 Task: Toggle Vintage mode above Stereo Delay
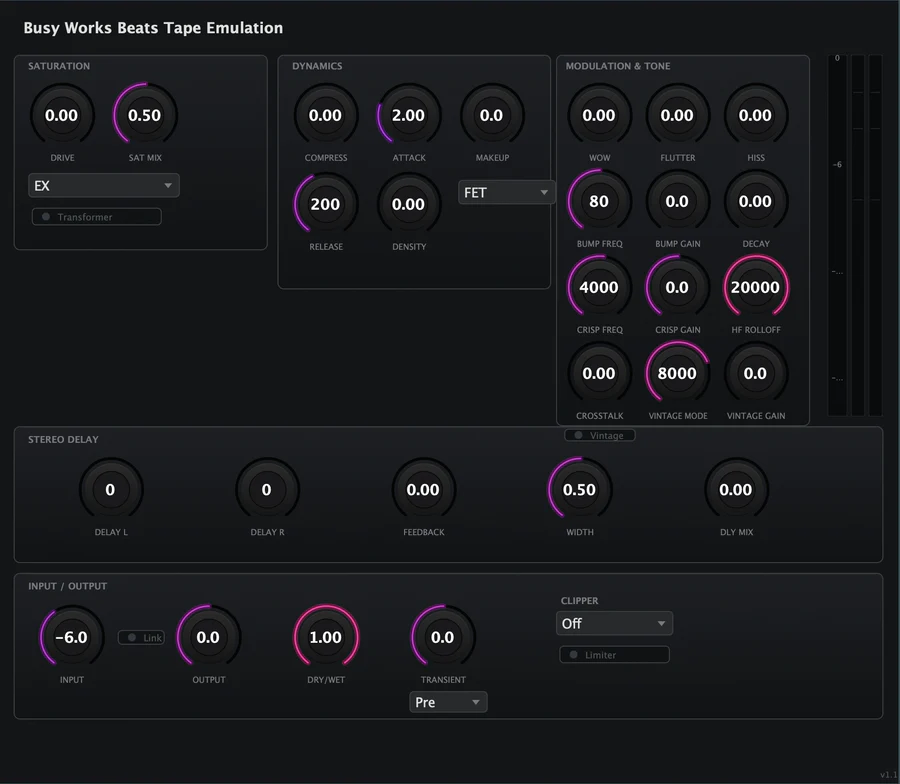[x=600, y=435]
